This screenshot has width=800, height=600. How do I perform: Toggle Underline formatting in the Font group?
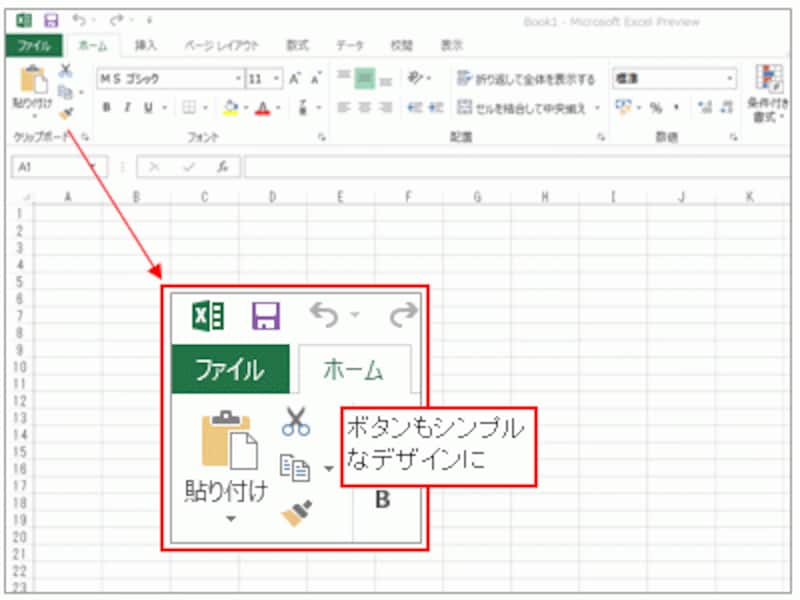[148, 108]
